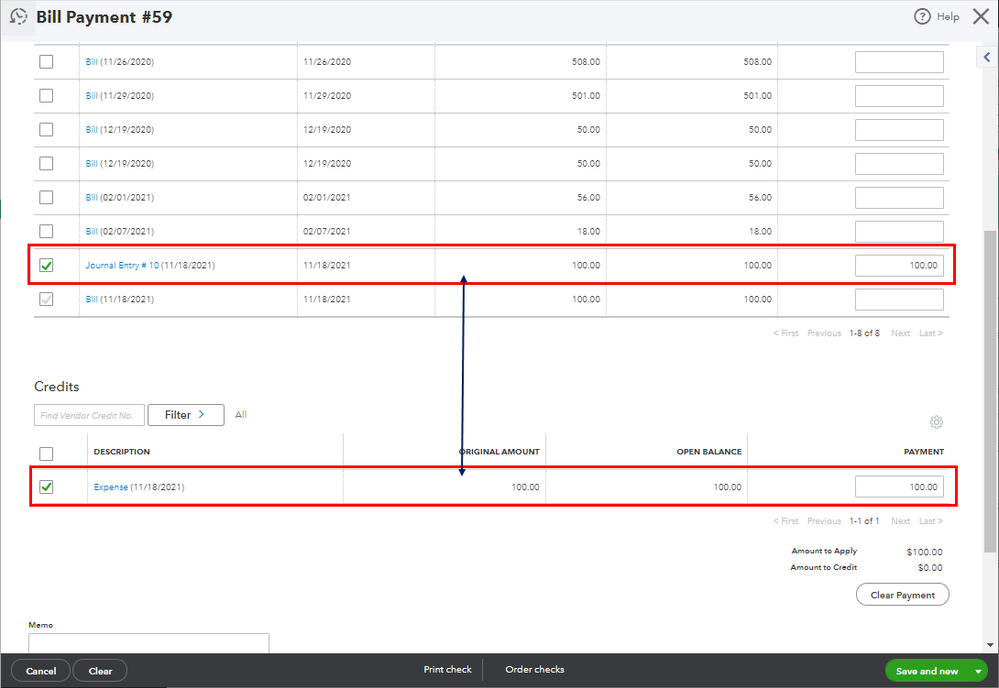Click the Amount to Apply $100.00 value
The width and height of the screenshot is (999, 688).
(x=924, y=552)
